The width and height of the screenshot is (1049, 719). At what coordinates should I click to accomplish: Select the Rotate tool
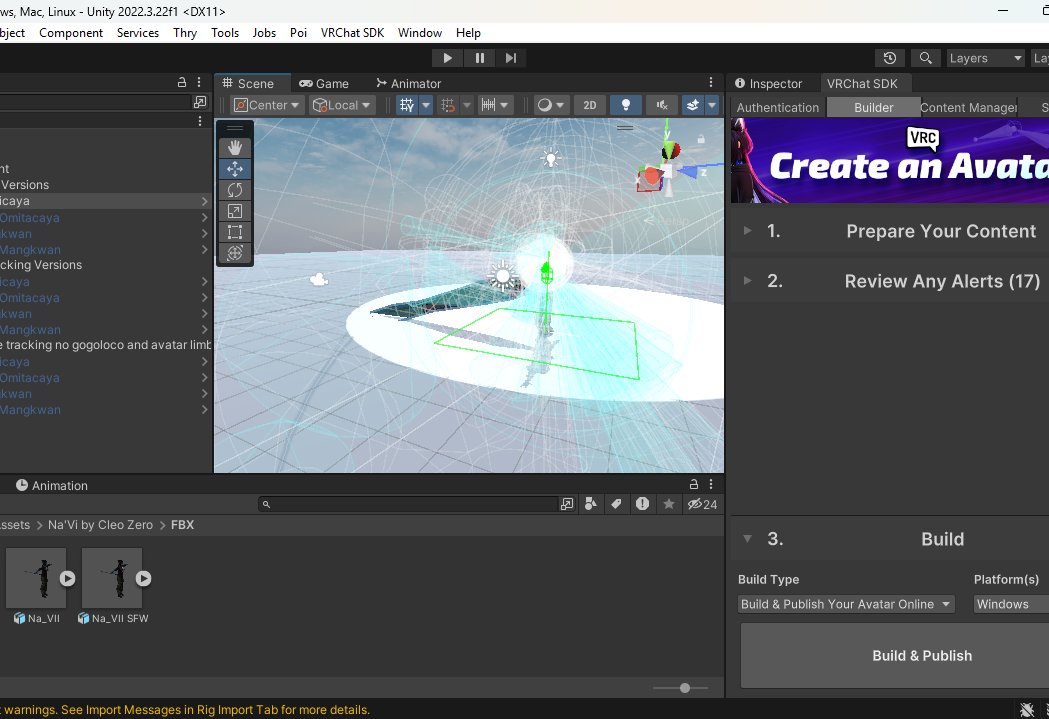(x=235, y=190)
